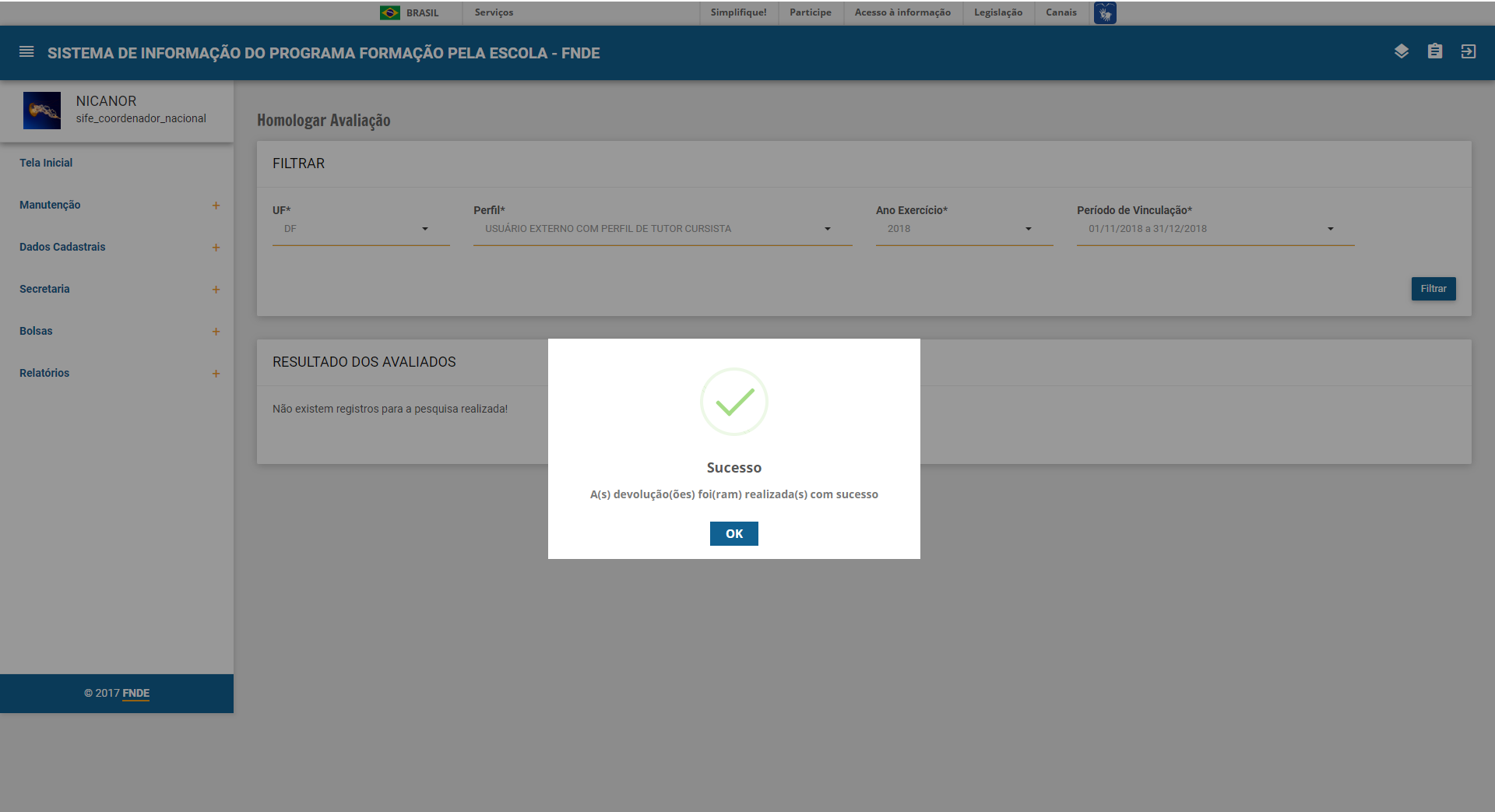Open the Relatórios sidebar item
1495x812 pixels.
(44, 373)
